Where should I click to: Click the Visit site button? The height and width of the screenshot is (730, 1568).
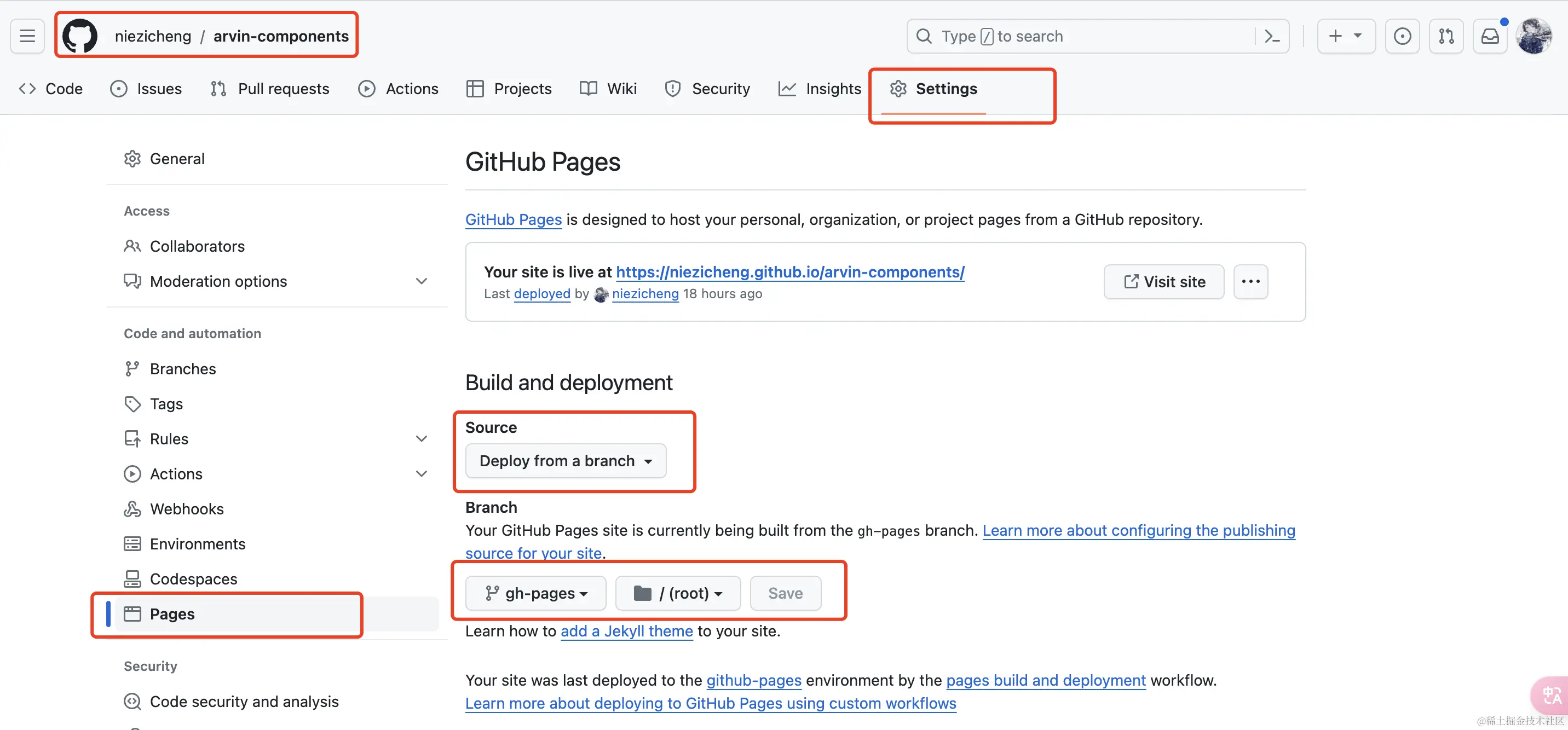[1164, 282]
